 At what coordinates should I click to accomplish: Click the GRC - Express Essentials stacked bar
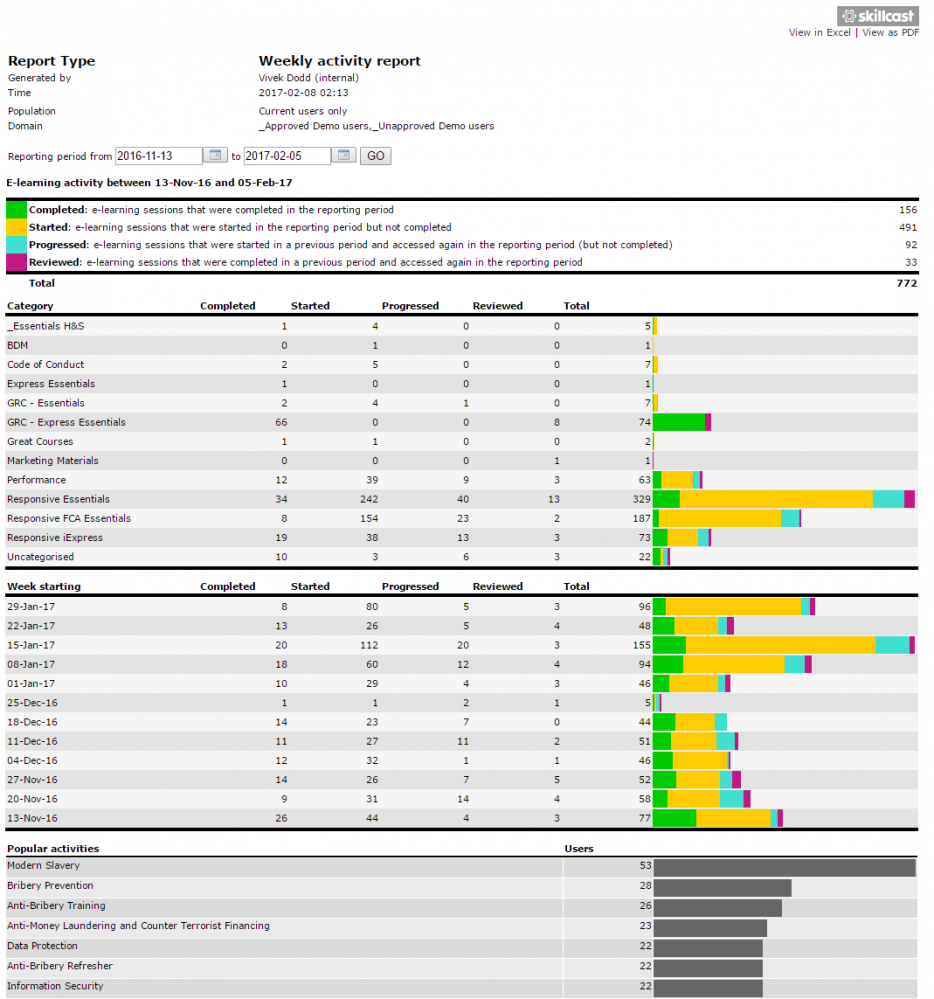click(682, 422)
